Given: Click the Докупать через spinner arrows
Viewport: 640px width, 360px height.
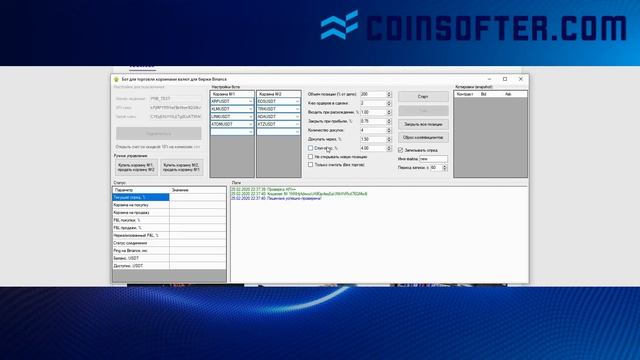Looking at the screenshot, I should 389,139.
